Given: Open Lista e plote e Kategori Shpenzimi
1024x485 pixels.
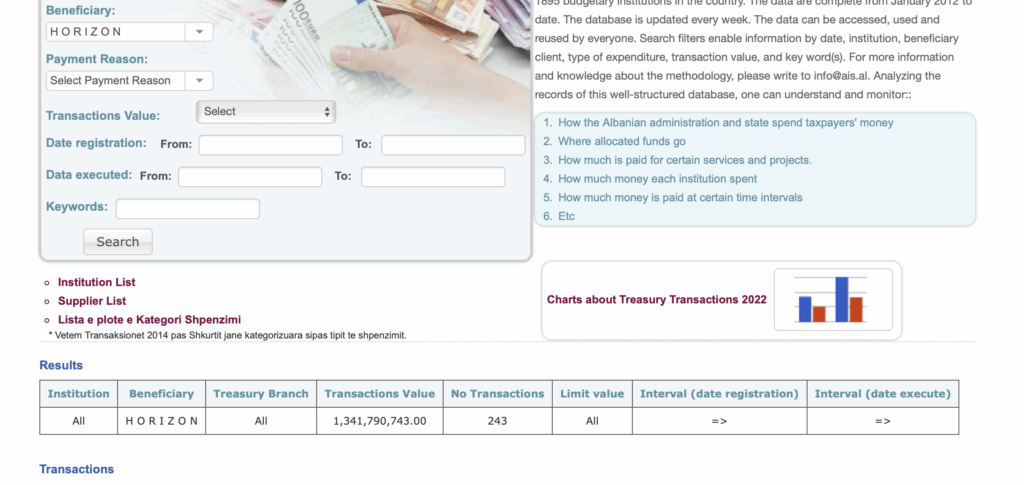Looking at the screenshot, I should pyautogui.click(x=134, y=319).
